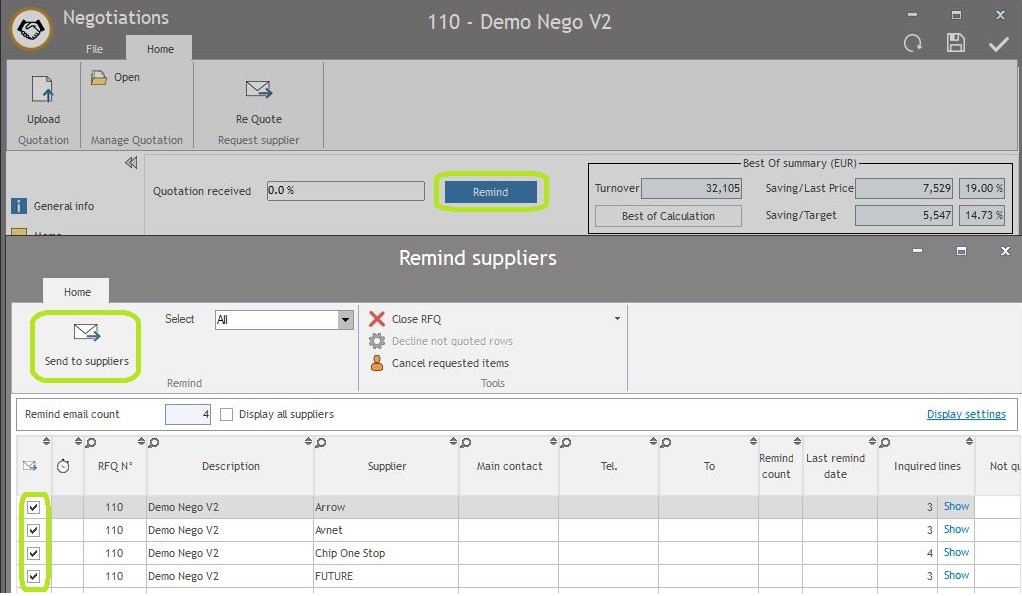Select General info in sidebar

[x=64, y=206]
